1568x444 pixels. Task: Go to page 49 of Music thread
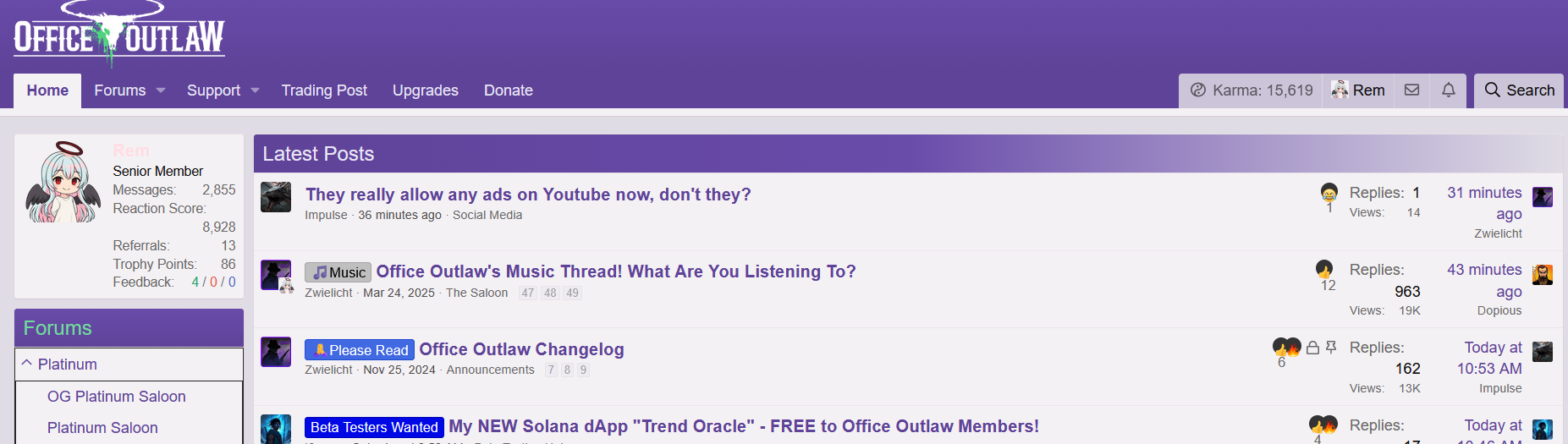[573, 293]
